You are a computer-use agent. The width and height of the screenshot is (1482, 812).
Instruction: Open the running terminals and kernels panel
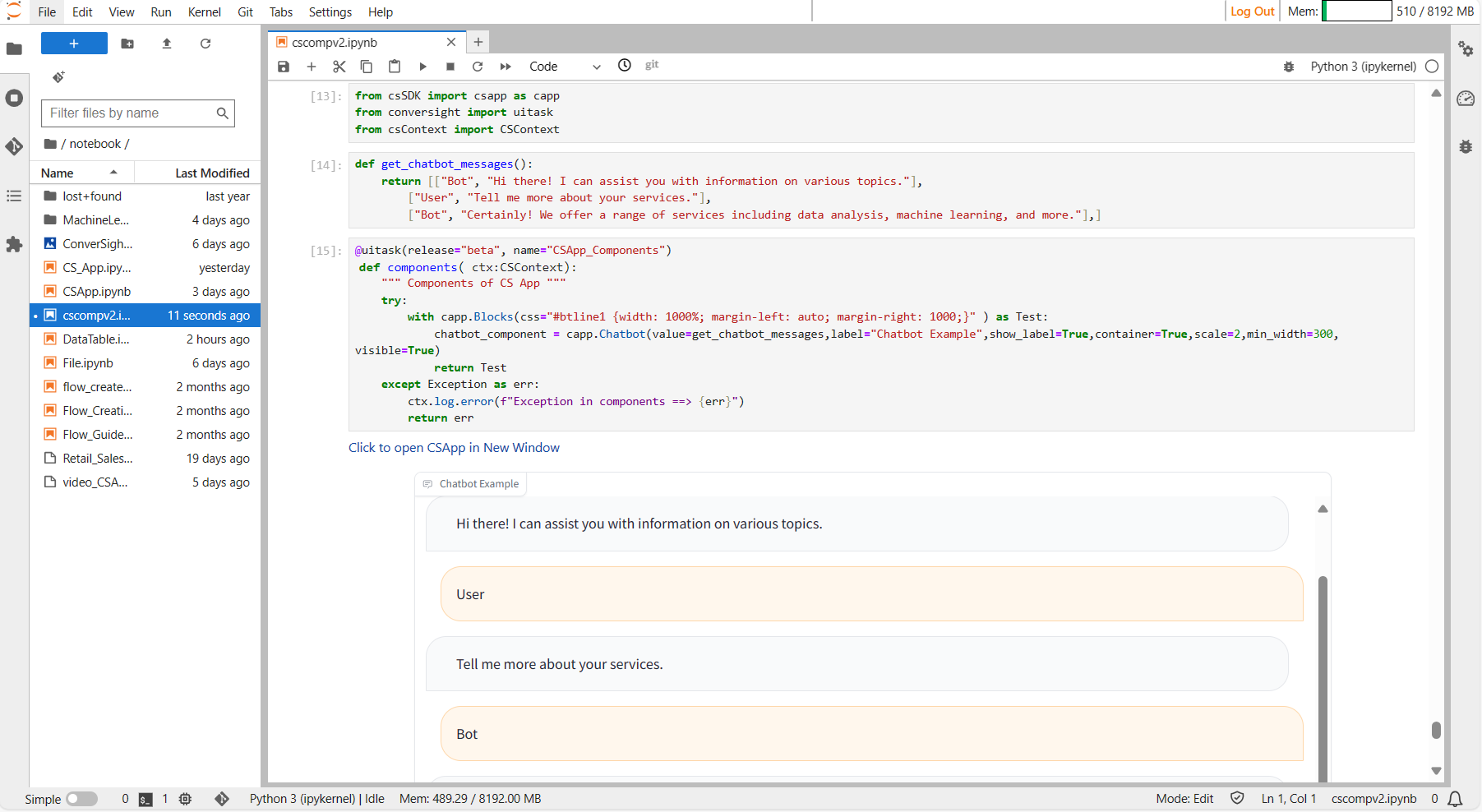pyautogui.click(x=14, y=98)
